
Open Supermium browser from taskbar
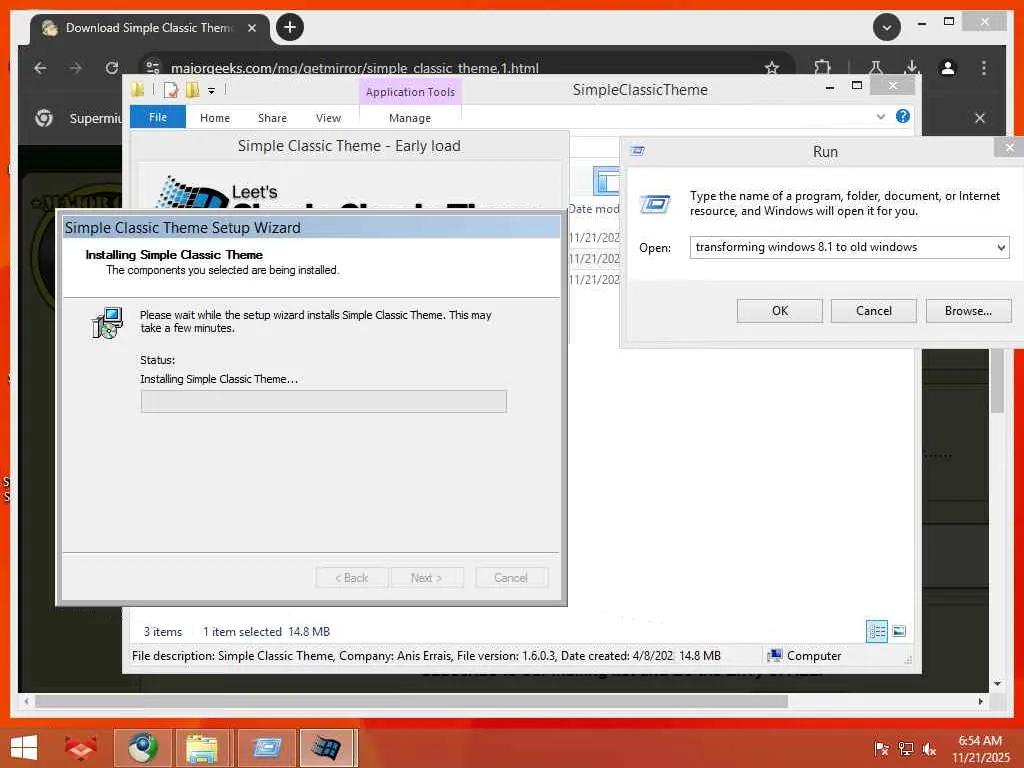click(x=143, y=748)
